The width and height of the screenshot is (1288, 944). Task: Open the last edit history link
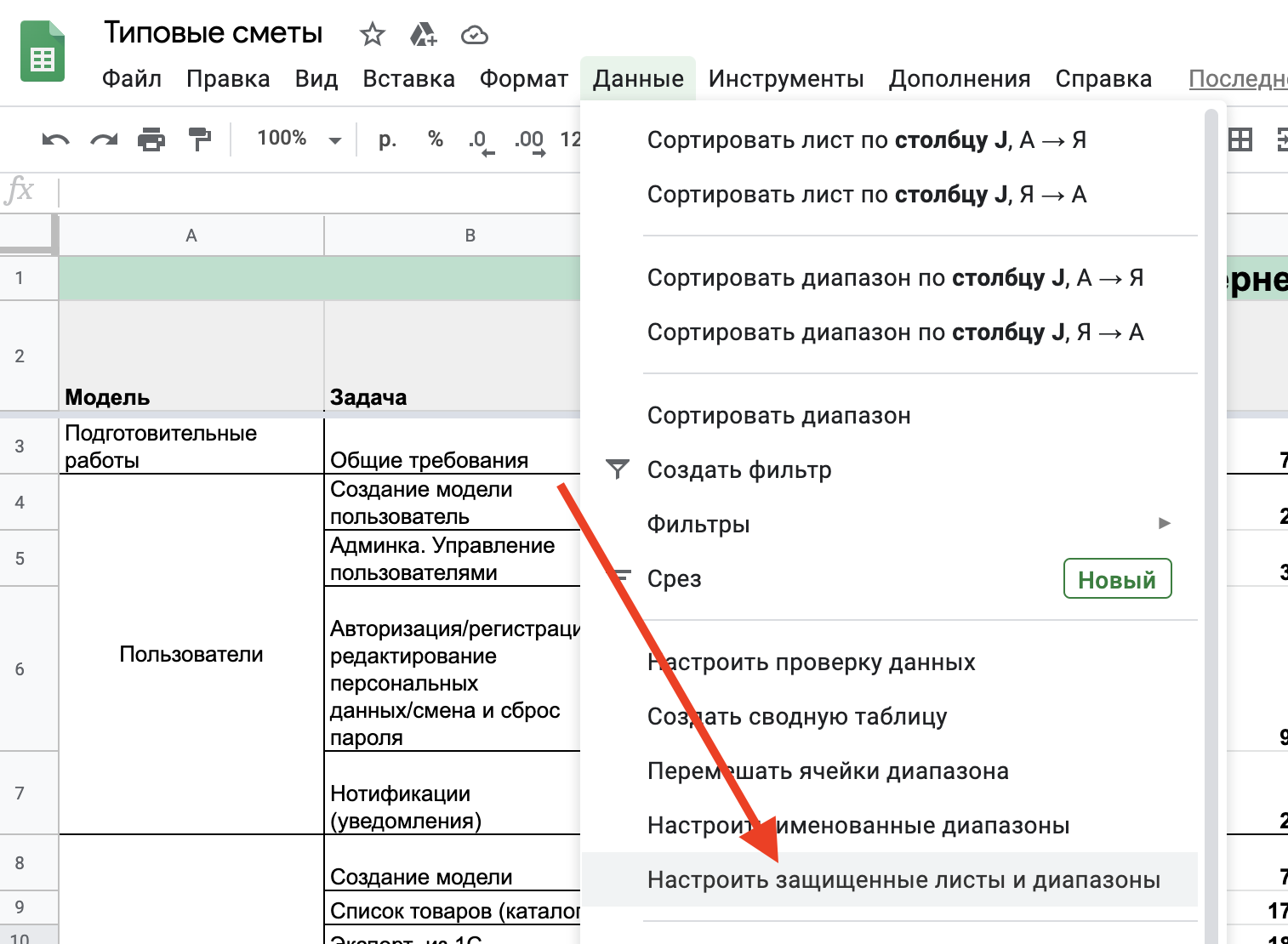point(1237,79)
